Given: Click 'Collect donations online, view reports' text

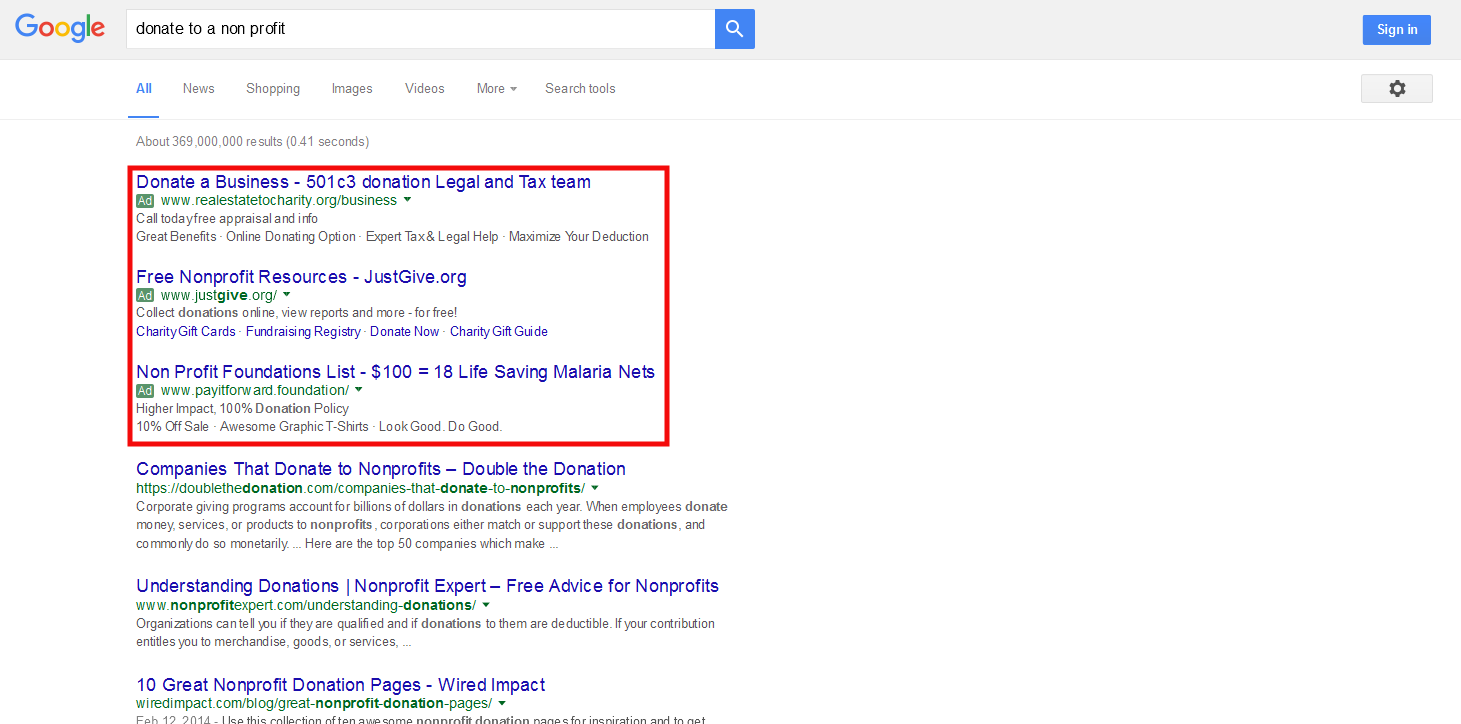Looking at the screenshot, I should point(296,313).
